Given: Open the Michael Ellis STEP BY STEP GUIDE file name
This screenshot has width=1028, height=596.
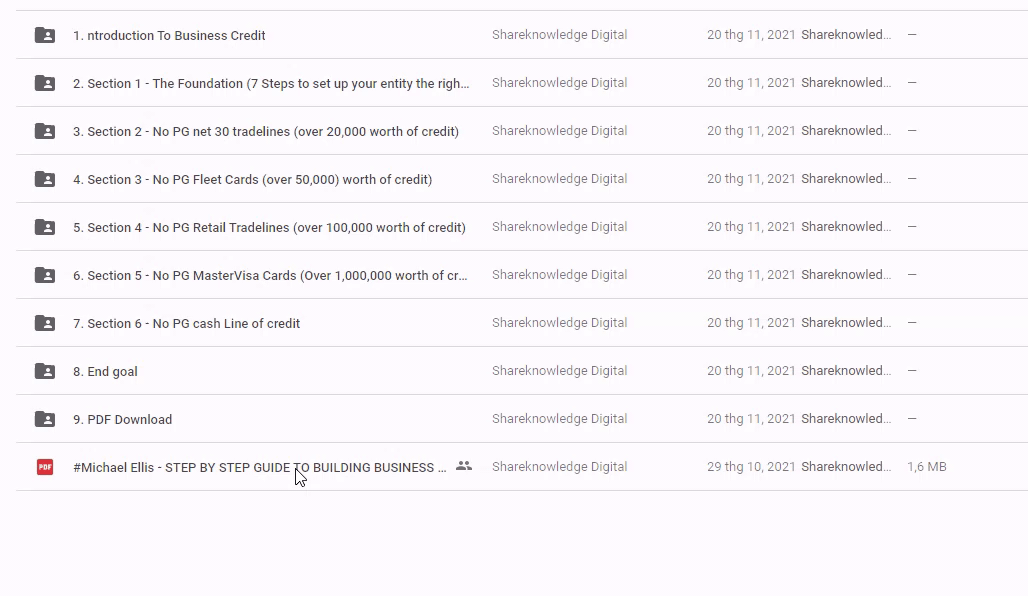Looking at the screenshot, I should 259,468.
